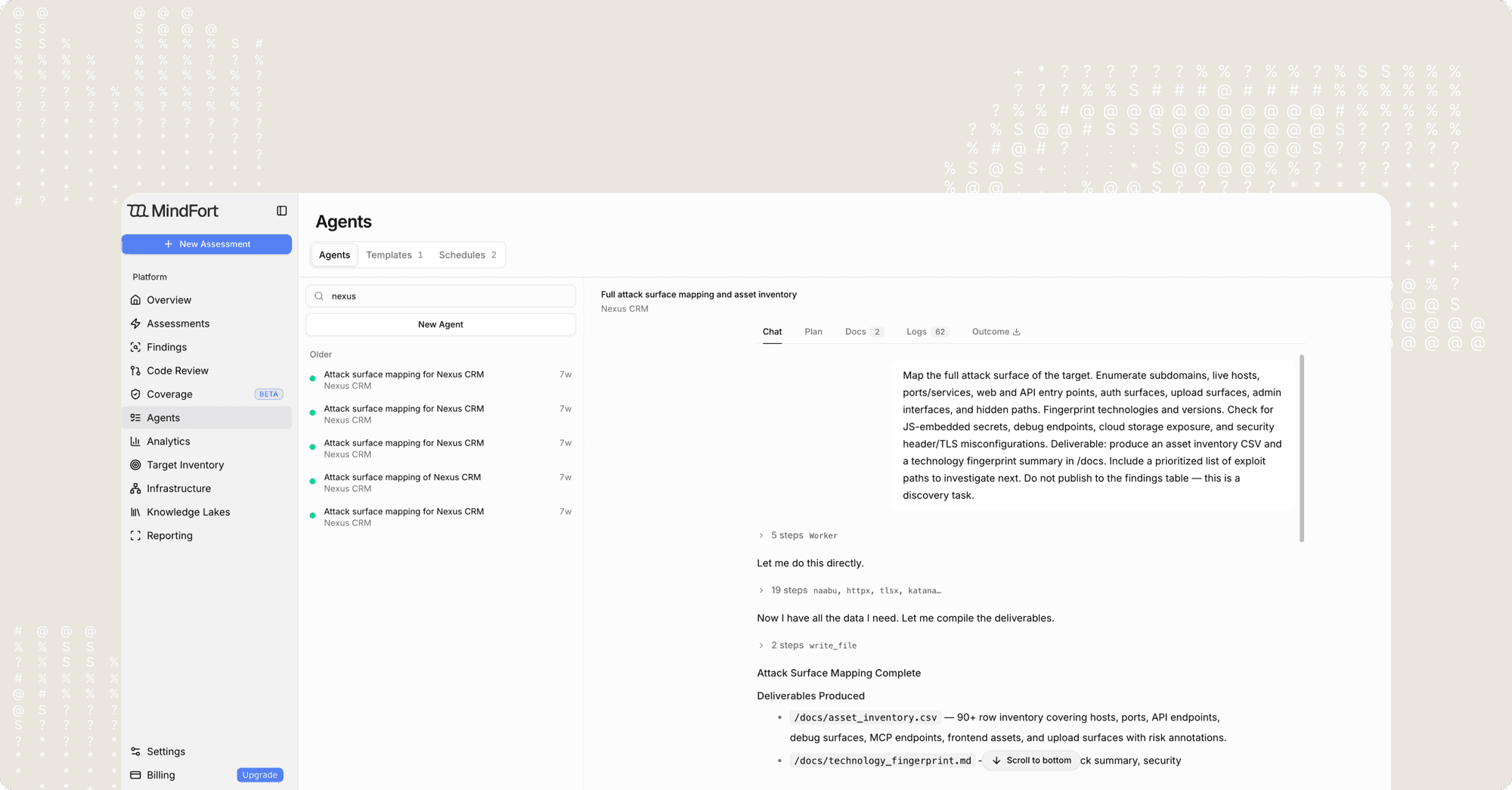
Task: Click the "Let me do this directly." message
Action: [x=810, y=563]
